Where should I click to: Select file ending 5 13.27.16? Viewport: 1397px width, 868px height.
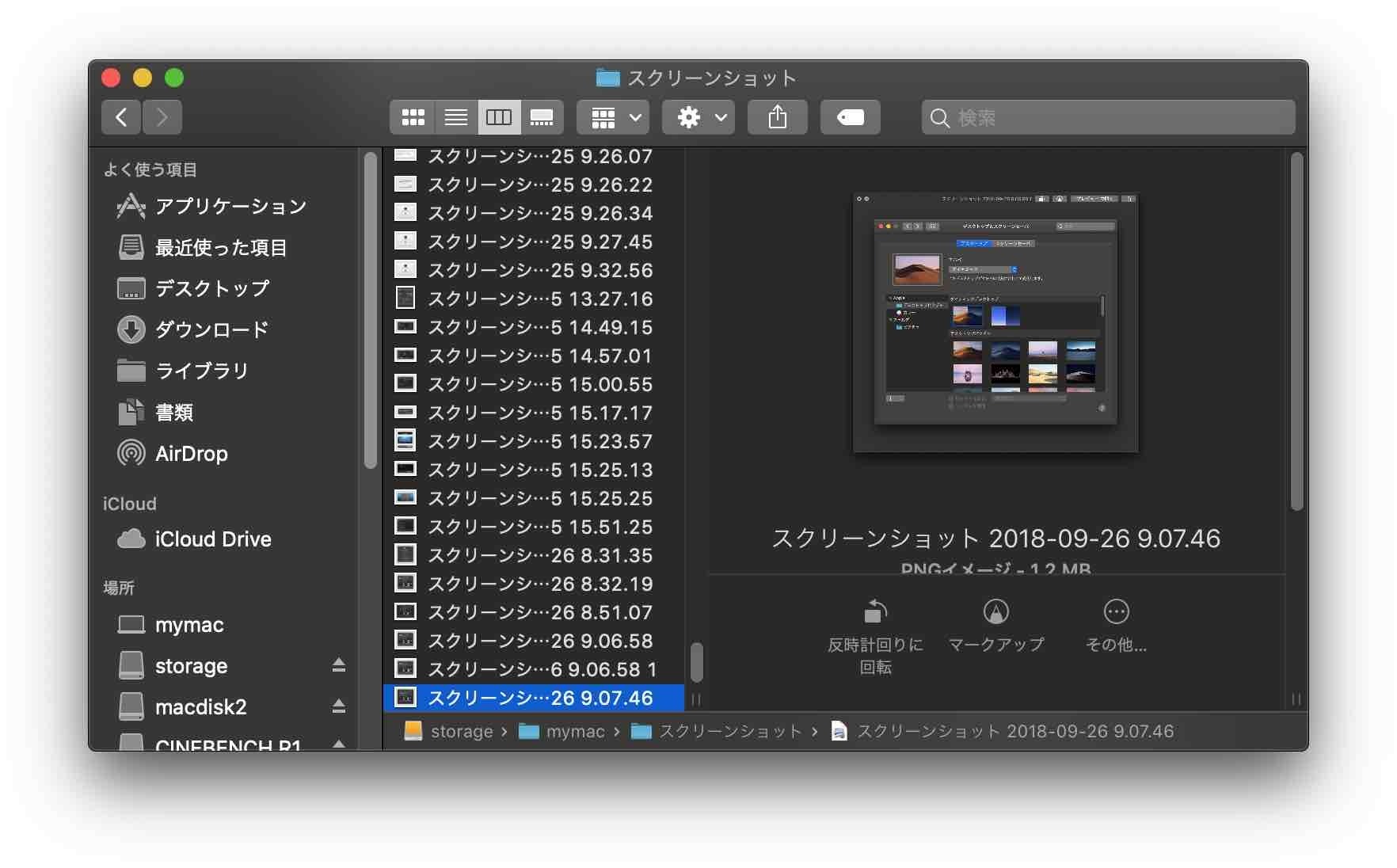click(x=534, y=299)
